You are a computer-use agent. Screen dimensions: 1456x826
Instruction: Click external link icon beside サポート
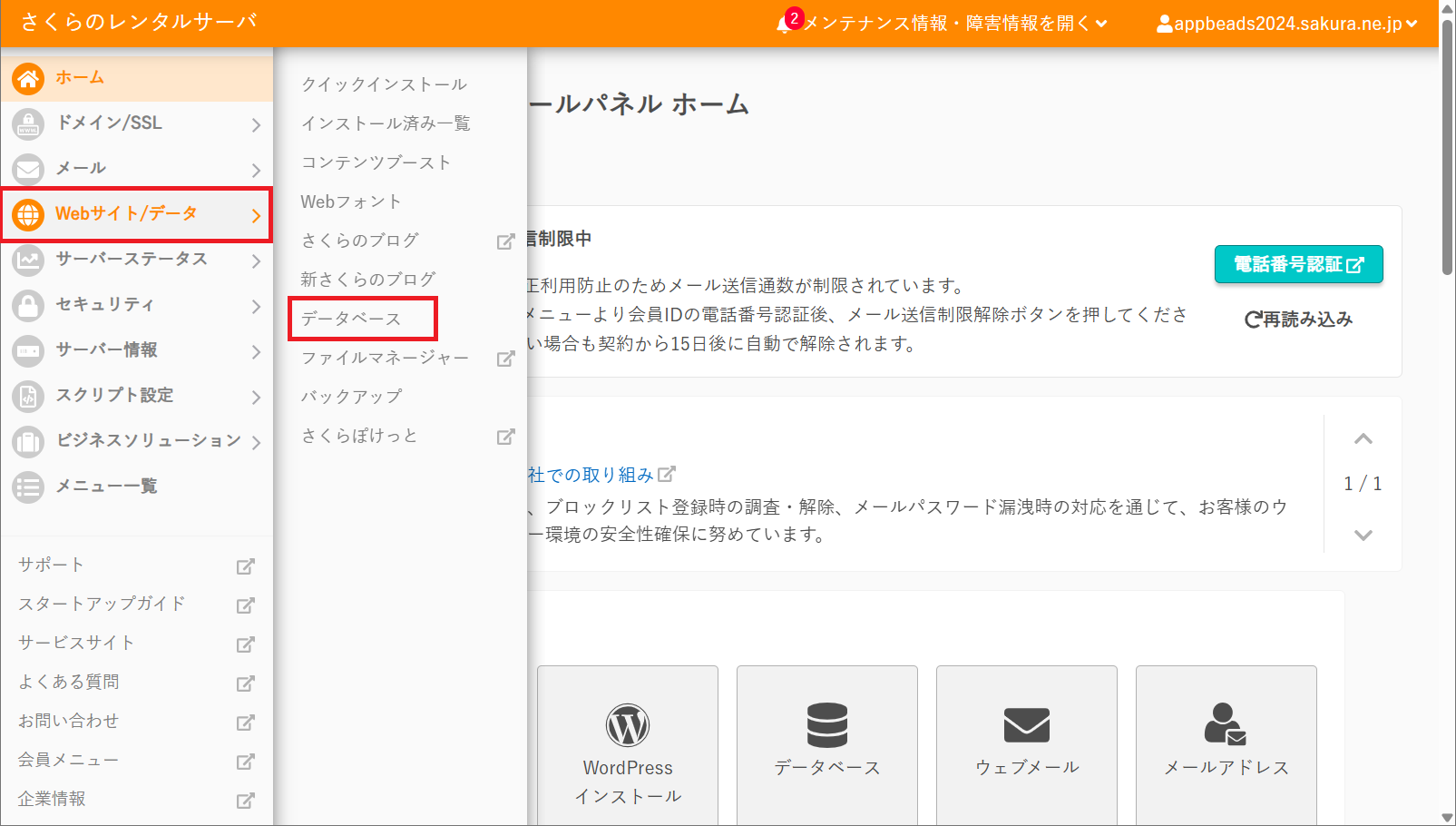pos(245,566)
